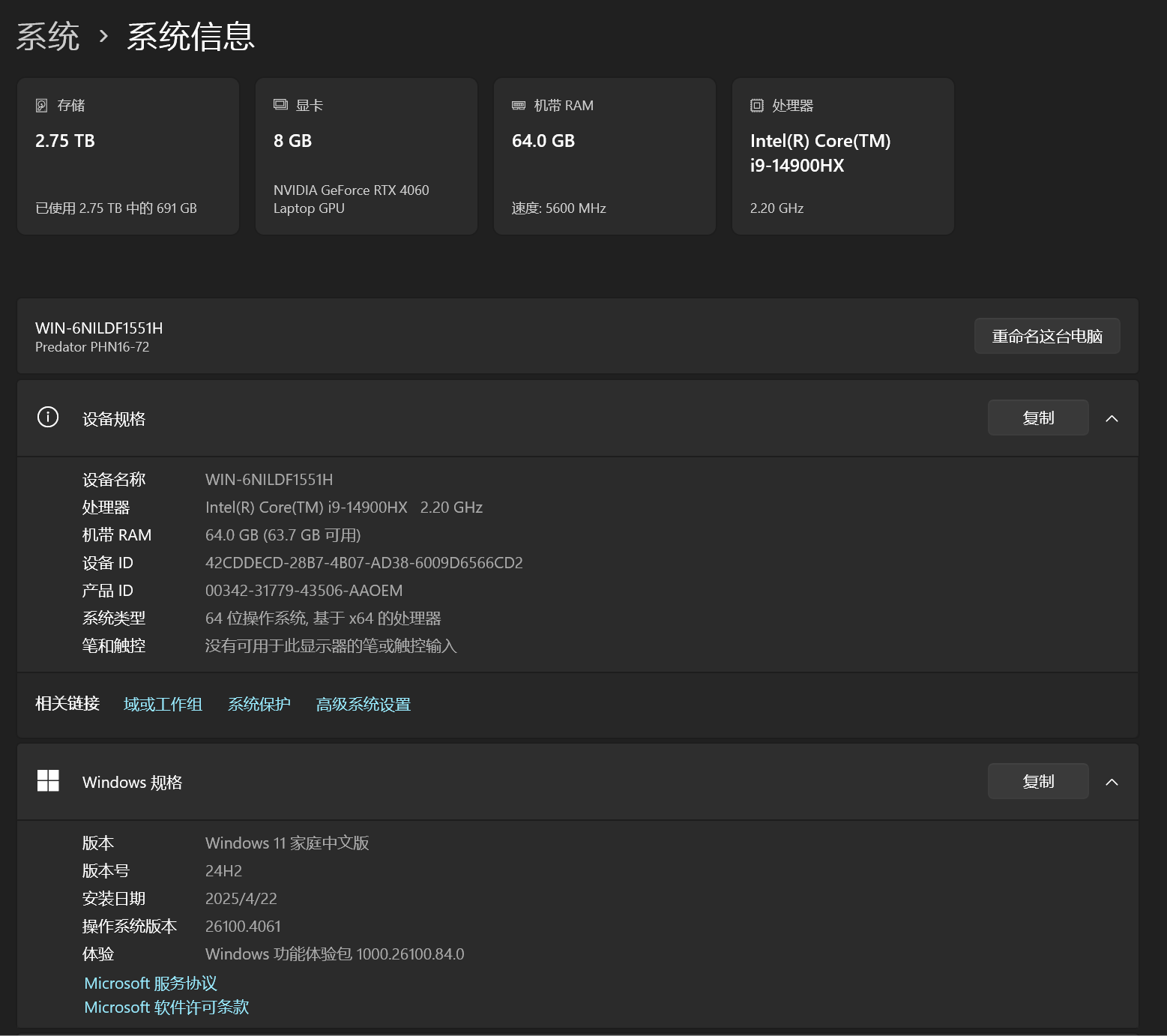The height and width of the screenshot is (1036, 1167).
Task: Click NVIDIA GeForce RTX 4060 Laptop GPU text
Action: [x=352, y=199]
